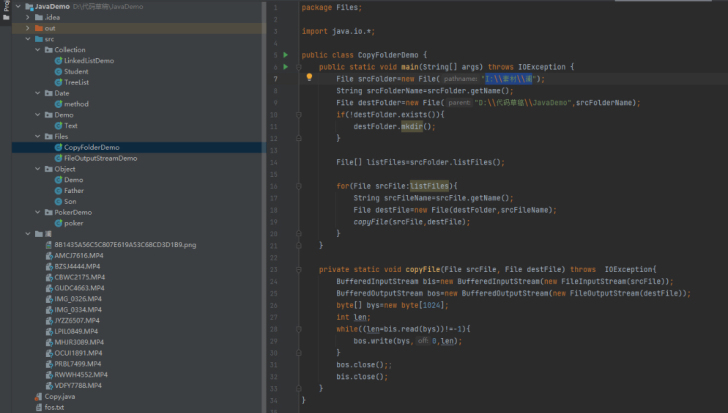Collapse the Demo package
This screenshot has width=728, height=413.
pos(38,115)
